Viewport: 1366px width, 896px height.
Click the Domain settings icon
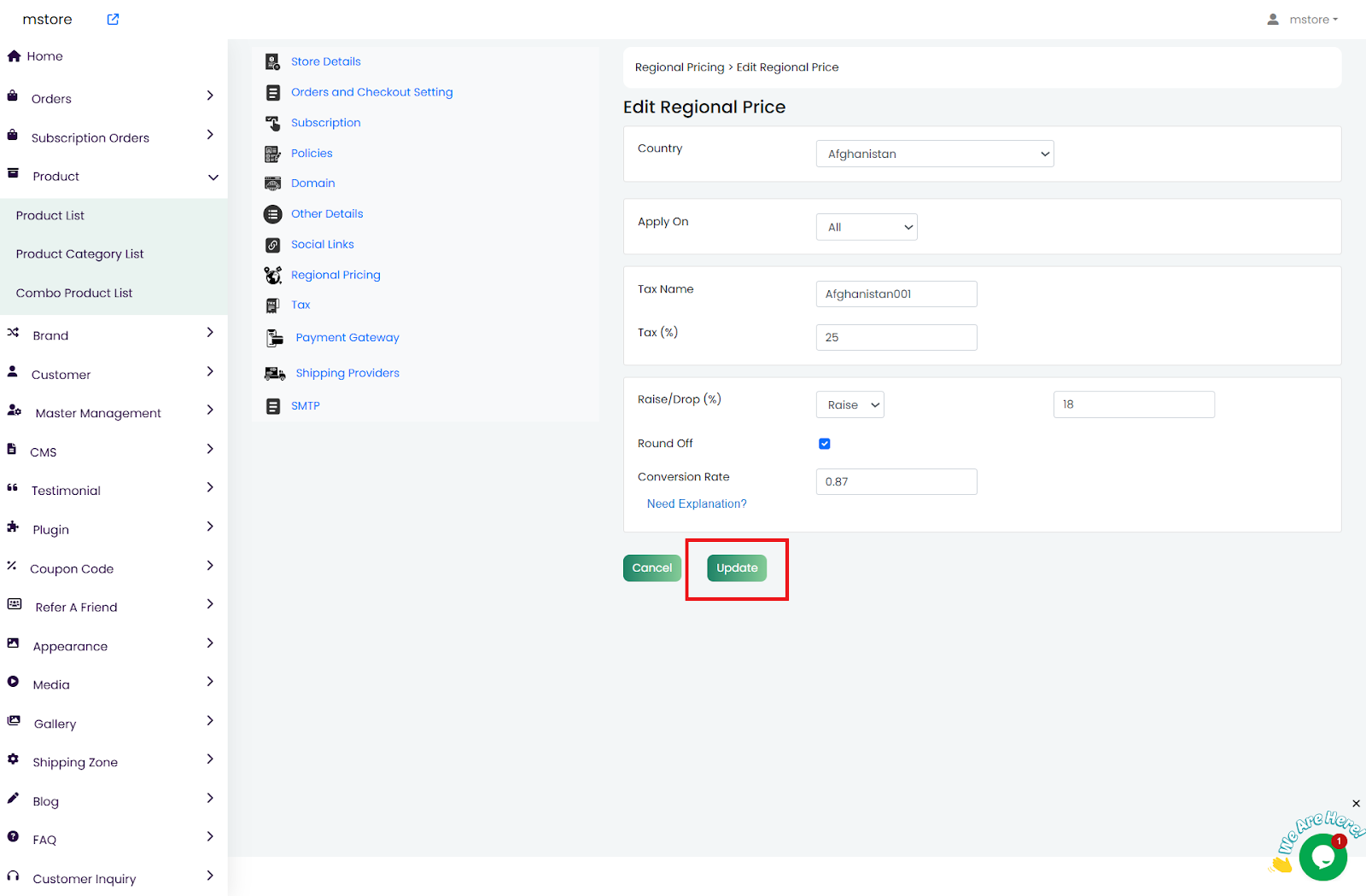tap(272, 183)
